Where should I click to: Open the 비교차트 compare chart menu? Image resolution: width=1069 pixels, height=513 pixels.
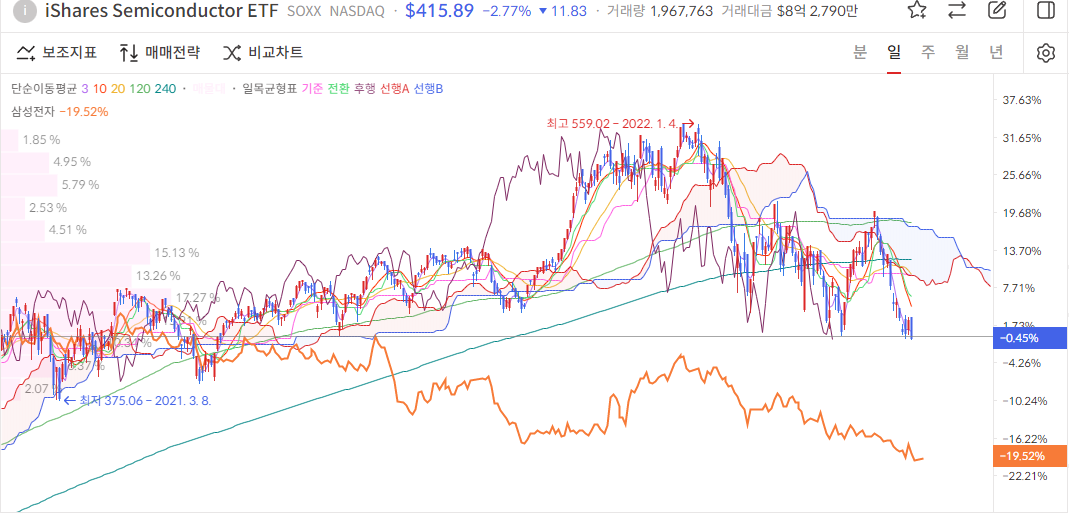click(262, 53)
